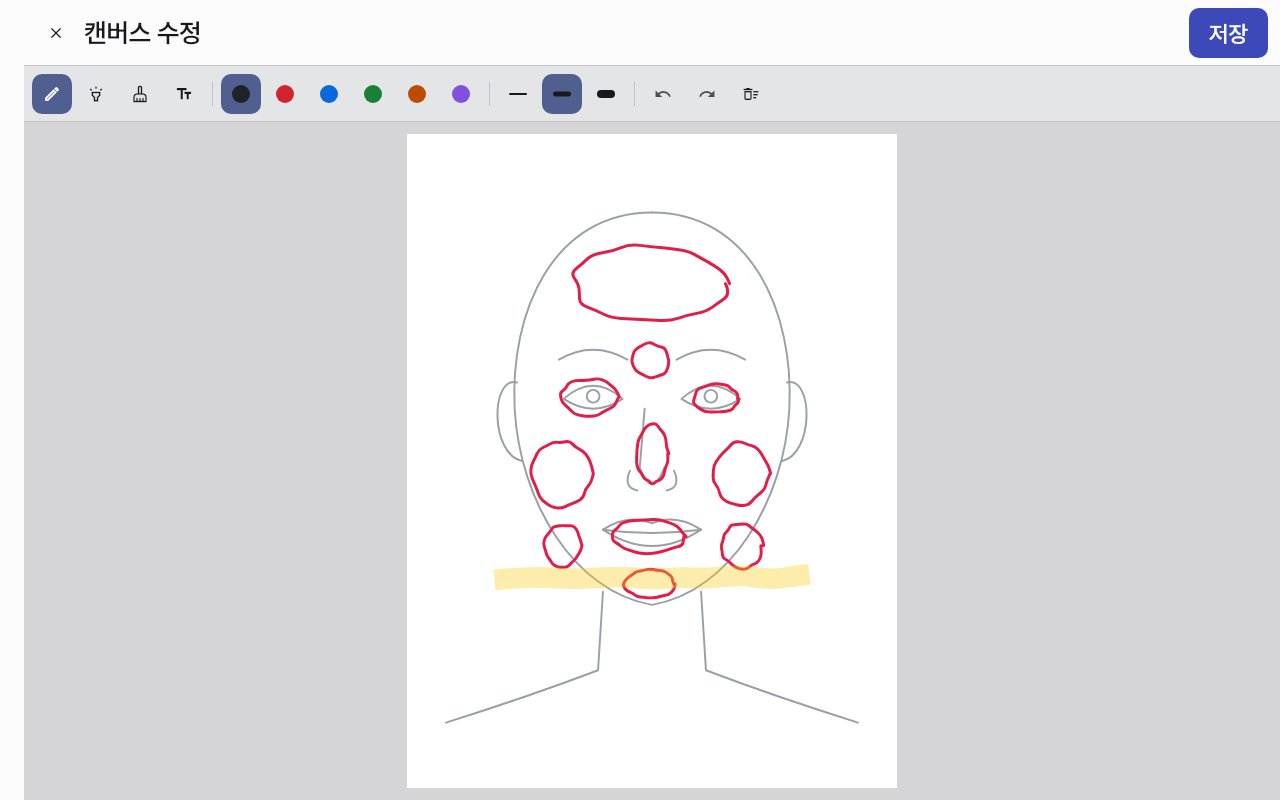Pick the blue color swatch
Image resolution: width=1280 pixels, height=800 pixels.
pos(329,94)
